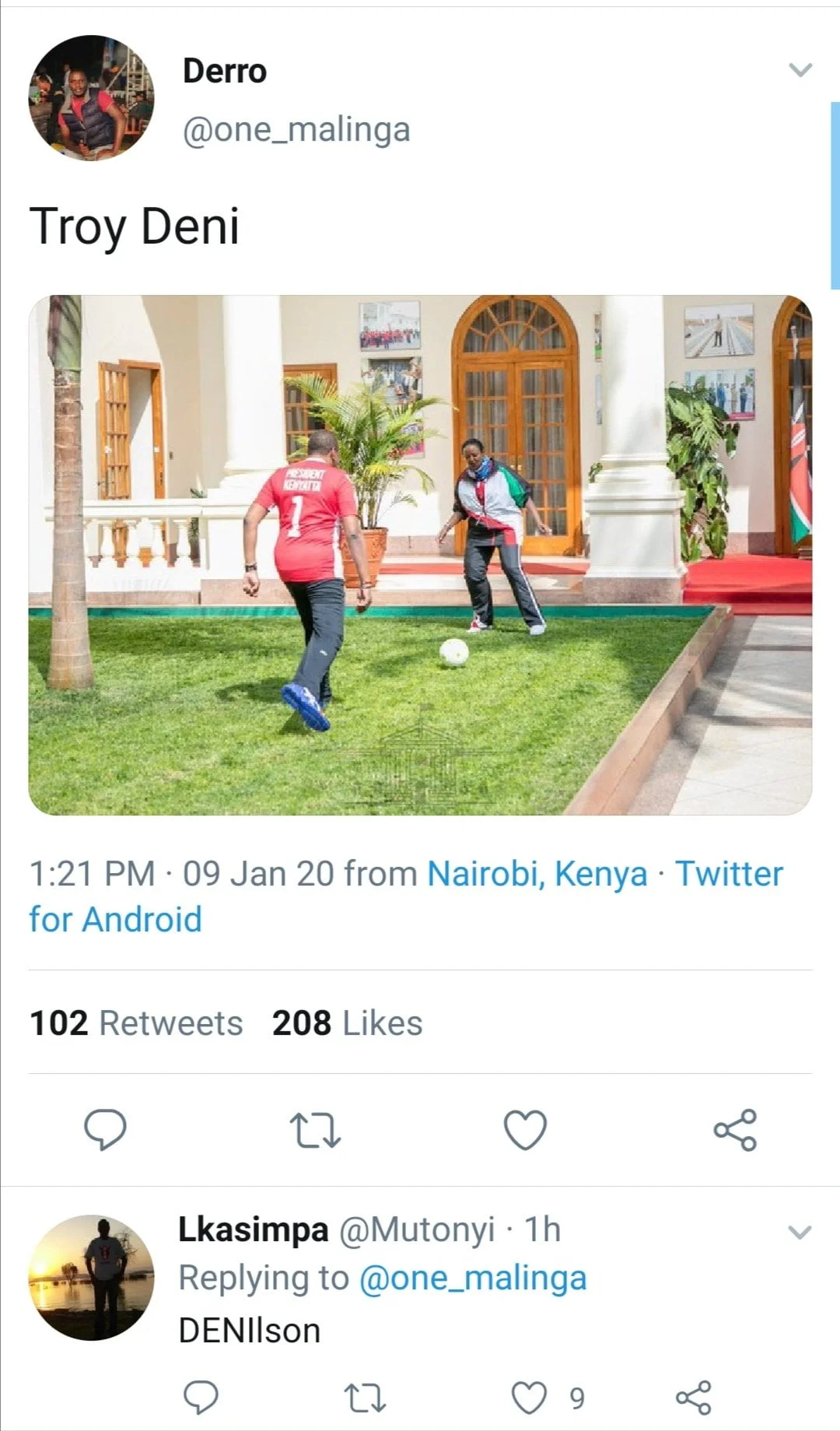Open the @one_malinga mention in reply

(x=472, y=1278)
